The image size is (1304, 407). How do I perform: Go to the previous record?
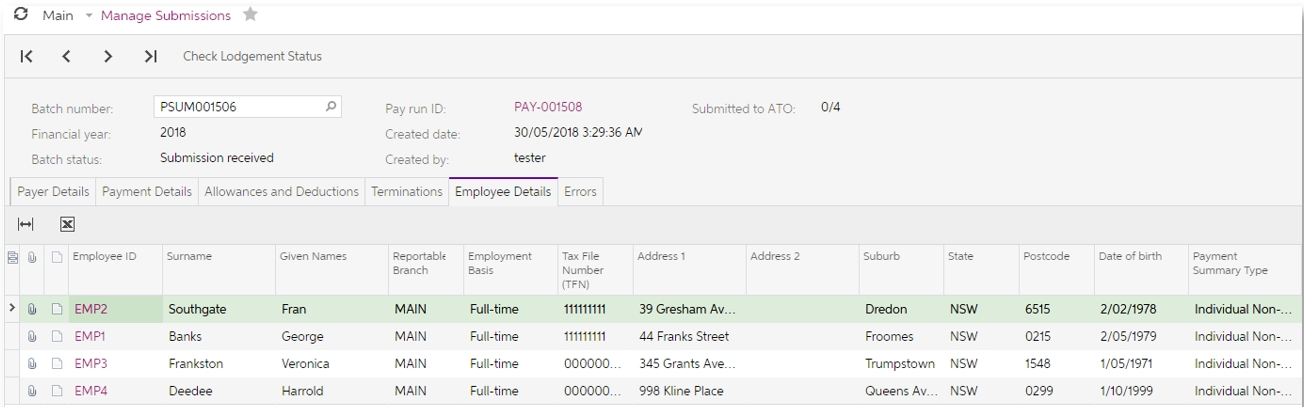(x=66, y=57)
